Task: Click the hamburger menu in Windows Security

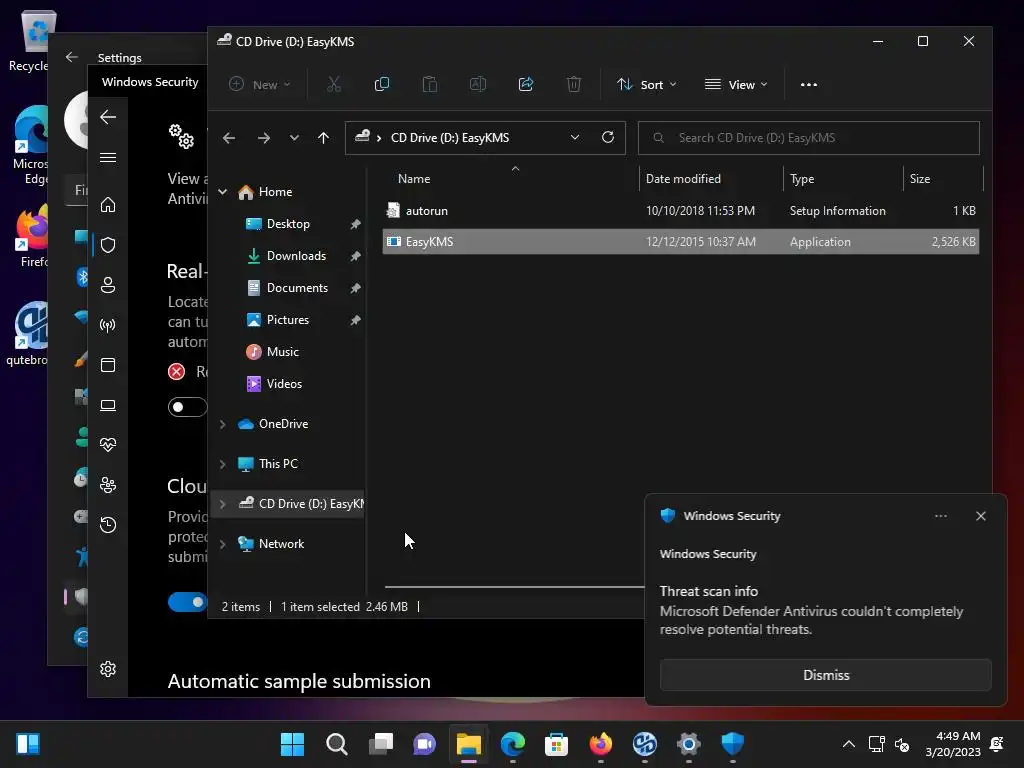Action: [108, 157]
